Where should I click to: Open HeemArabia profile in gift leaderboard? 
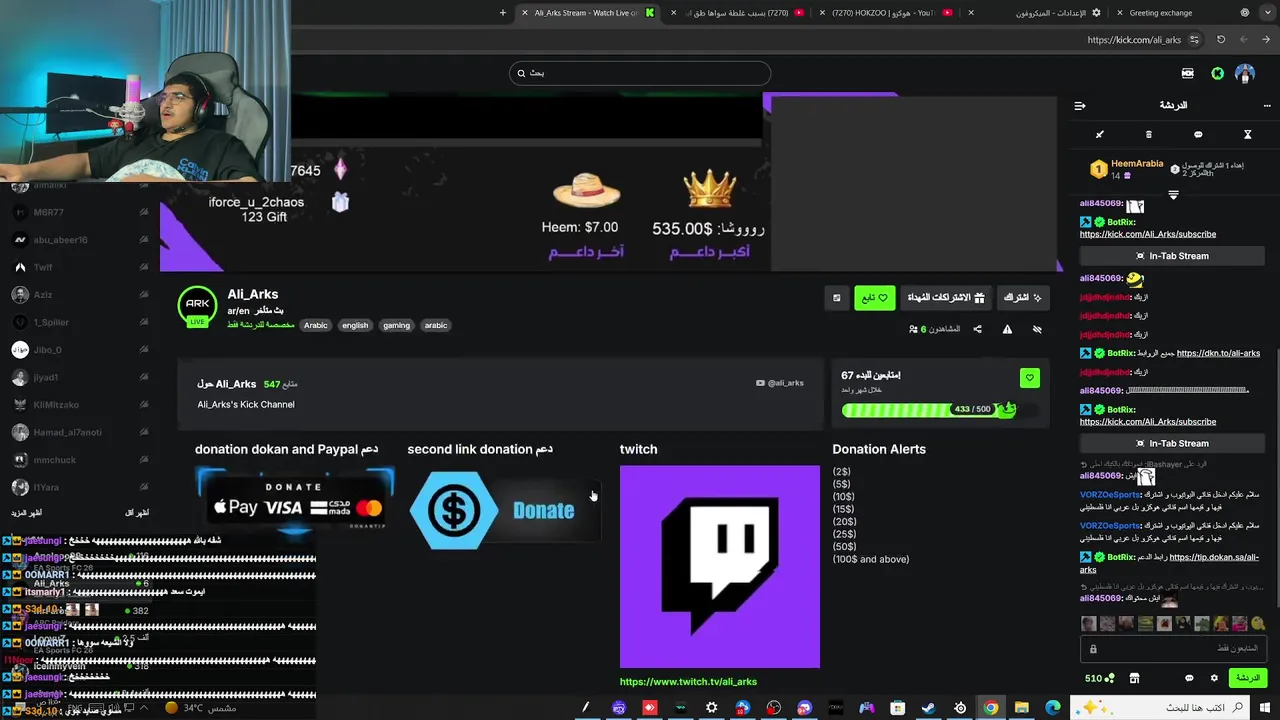click(x=1137, y=164)
